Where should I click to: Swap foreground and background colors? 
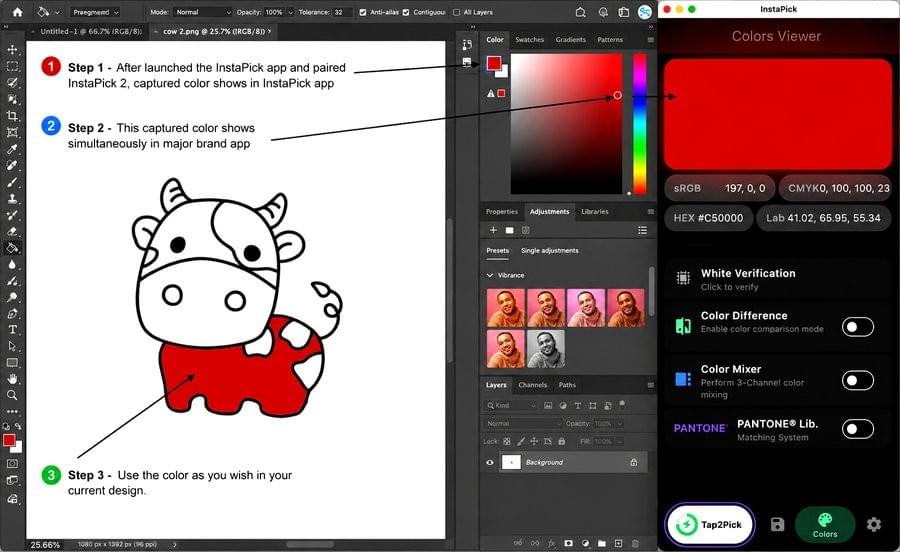pos(18,426)
